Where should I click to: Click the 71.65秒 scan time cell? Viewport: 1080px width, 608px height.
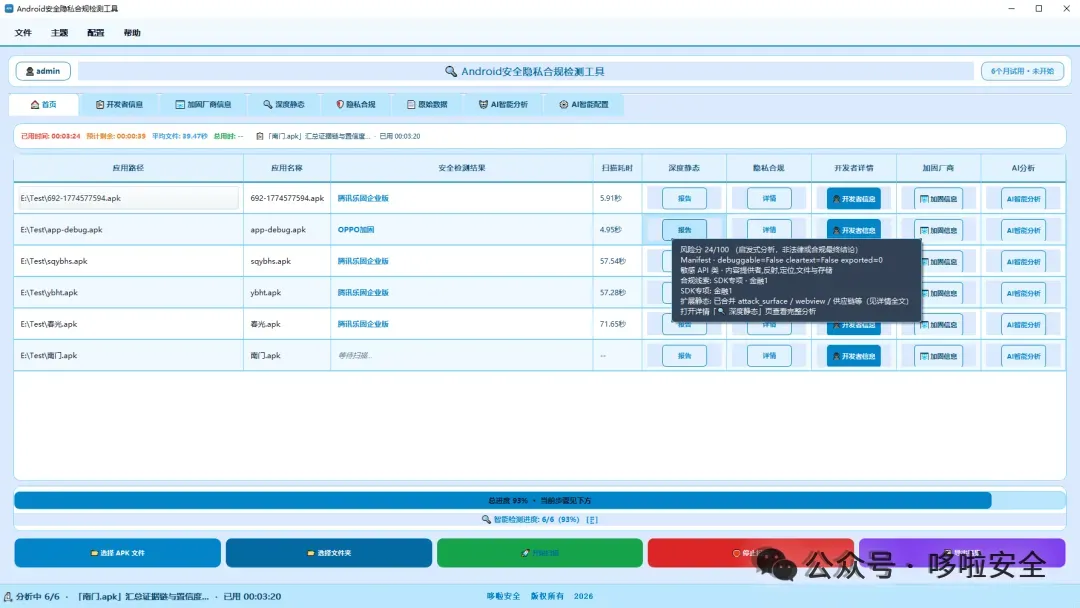coord(617,324)
